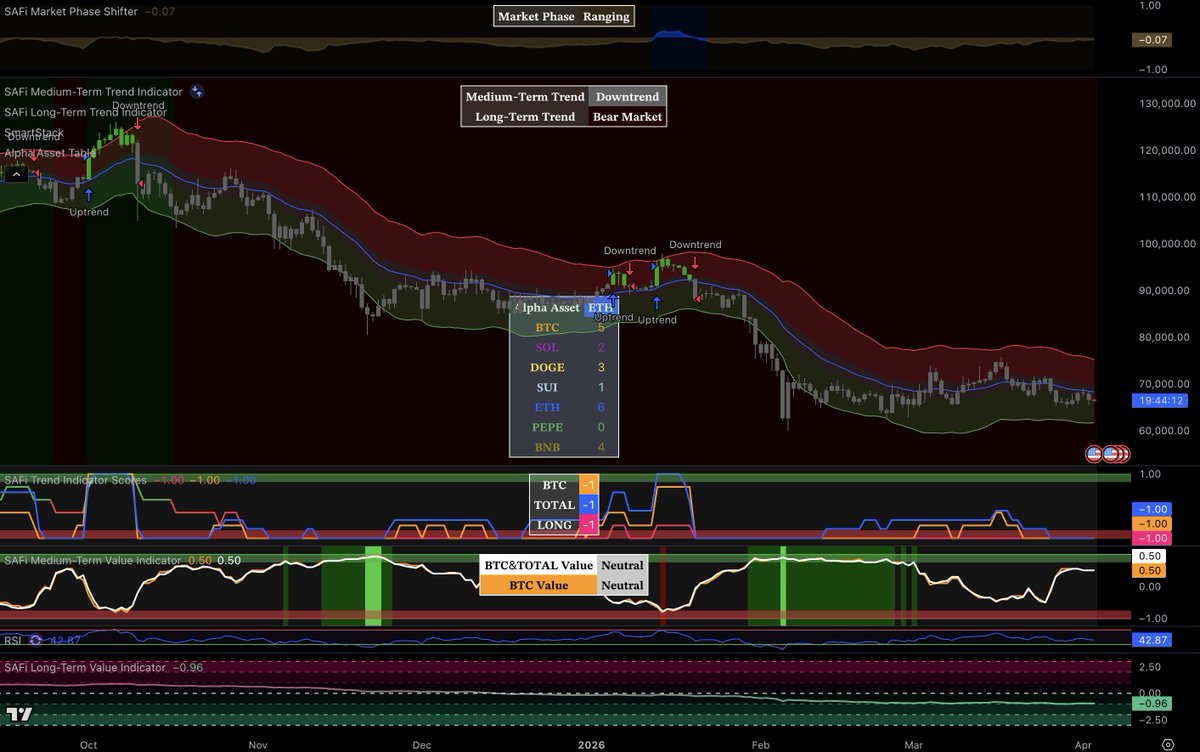Select SAFi Medium-Term Value Indicator legend

tap(92, 561)
